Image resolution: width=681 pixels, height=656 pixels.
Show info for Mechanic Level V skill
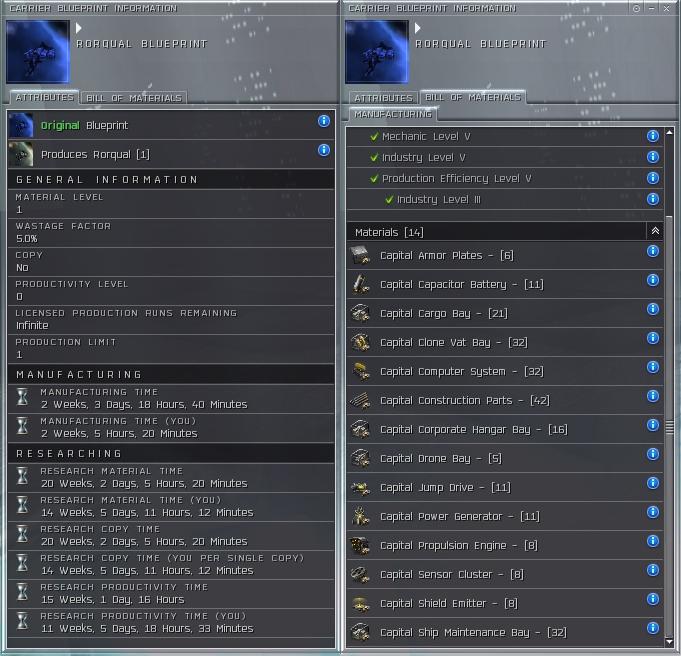coord(652,136)
